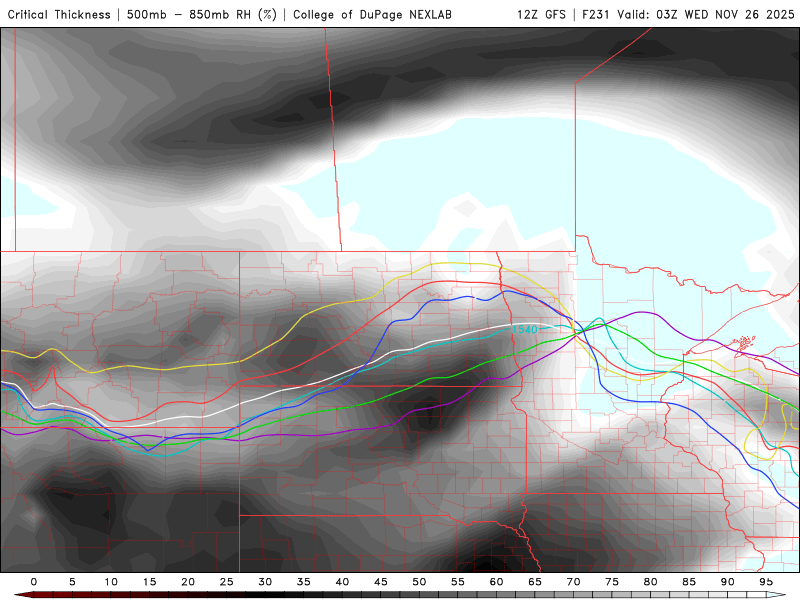The width and height of the screenshot is (800, 600).
Task: Click the "40" value on color scale
Action: point(342,582)
